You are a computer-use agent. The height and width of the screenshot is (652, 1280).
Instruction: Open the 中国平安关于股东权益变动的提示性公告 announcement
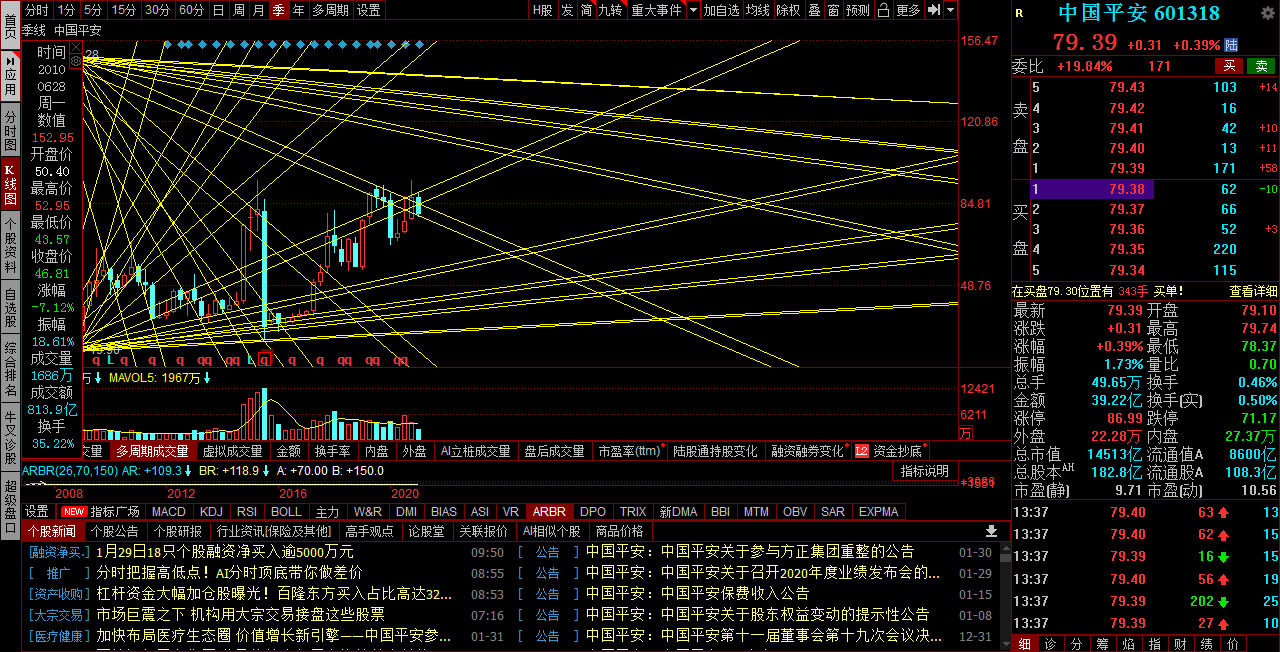pos(757,614)
